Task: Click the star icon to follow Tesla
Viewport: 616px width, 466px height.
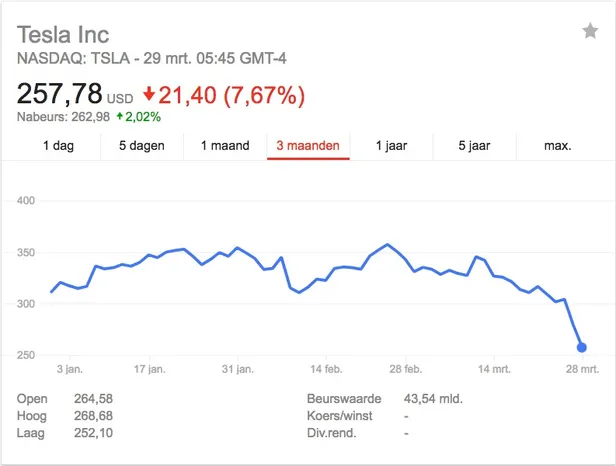Action: coord(590,31)
